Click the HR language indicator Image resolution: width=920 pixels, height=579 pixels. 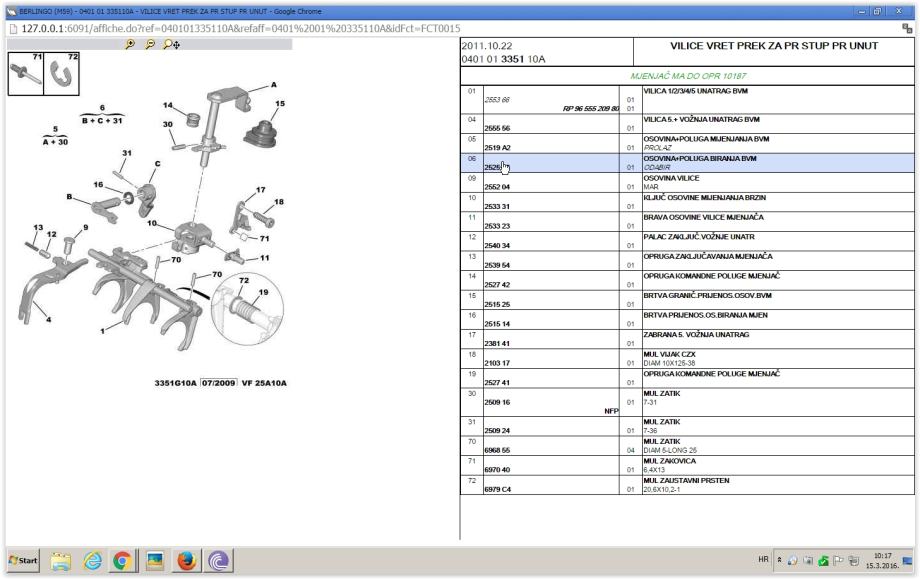[x=763, y=560]
